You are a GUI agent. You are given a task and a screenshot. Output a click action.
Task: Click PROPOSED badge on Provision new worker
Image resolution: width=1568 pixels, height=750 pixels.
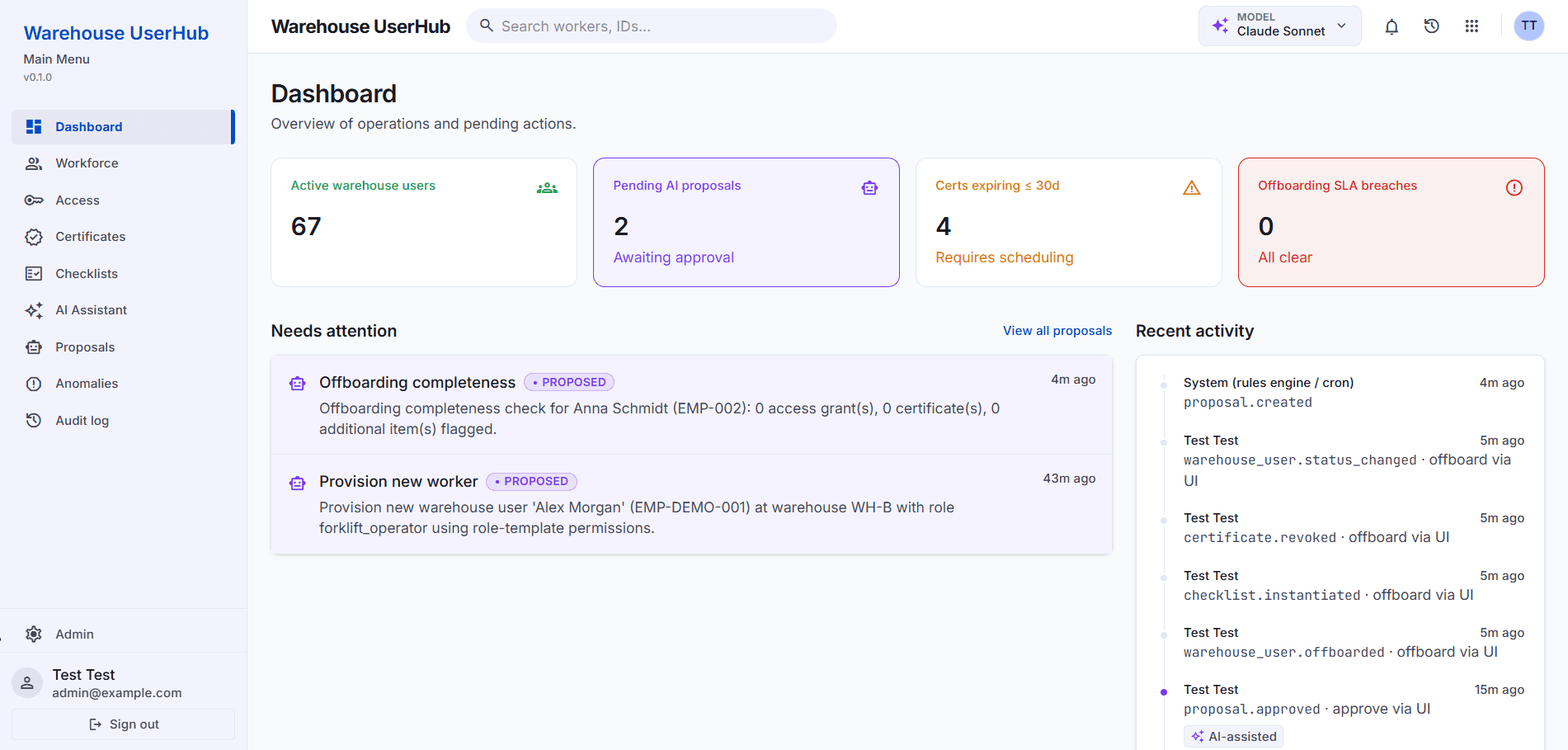(531, 482)
